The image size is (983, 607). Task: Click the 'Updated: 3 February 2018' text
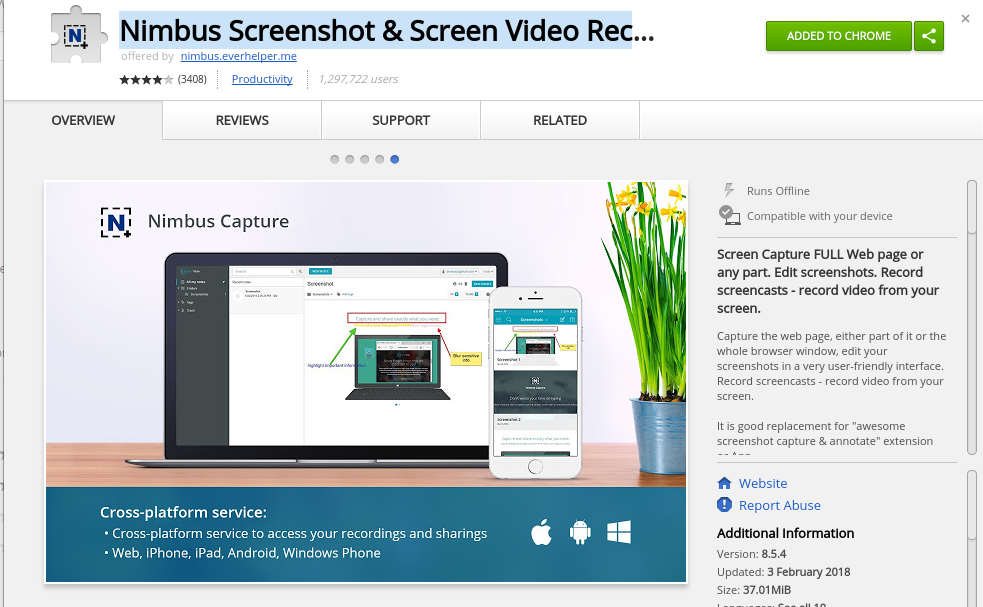(x=784, y=573)
